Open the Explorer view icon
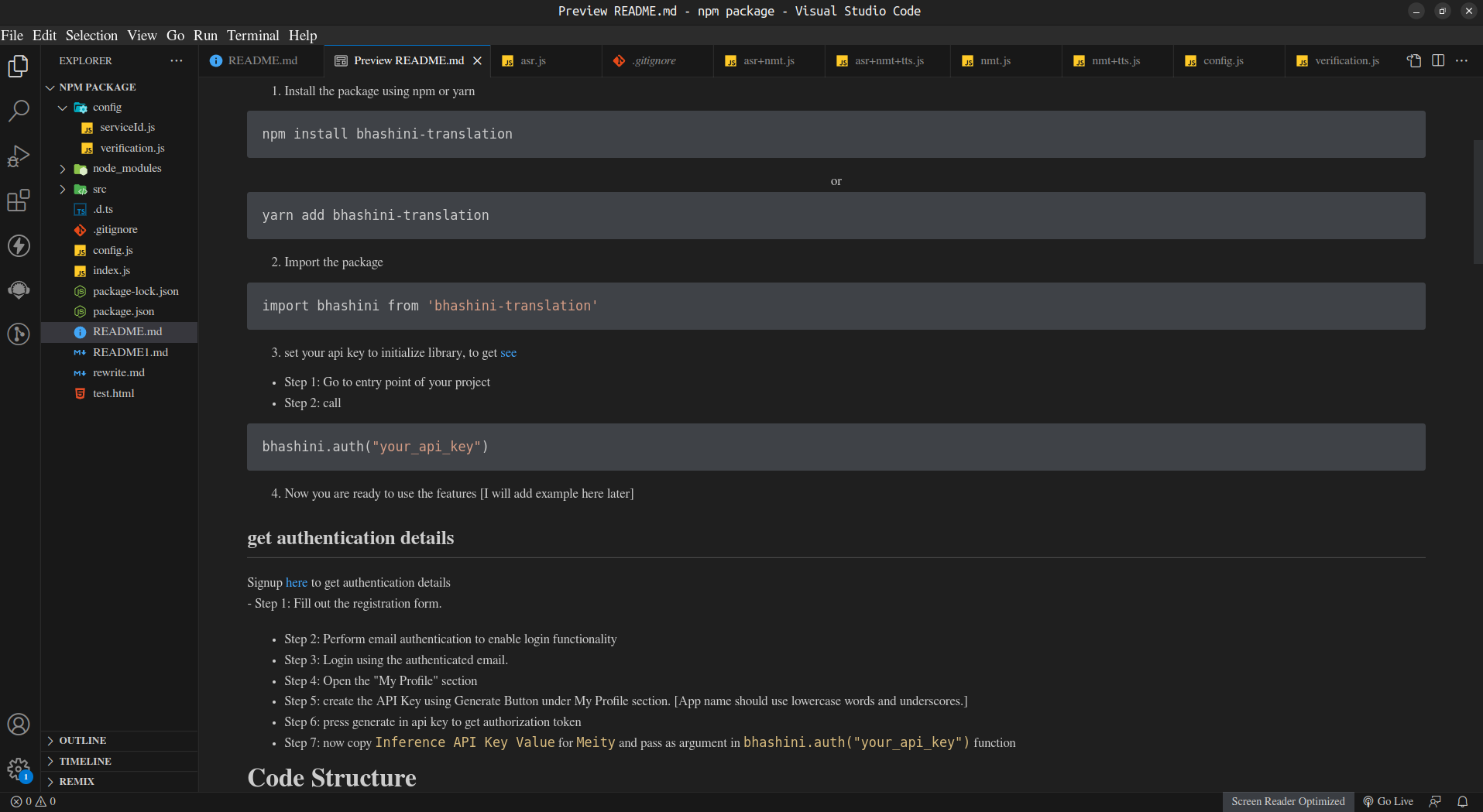The width and height of the screenshot is (1483, 812). [x=19, y=67]
